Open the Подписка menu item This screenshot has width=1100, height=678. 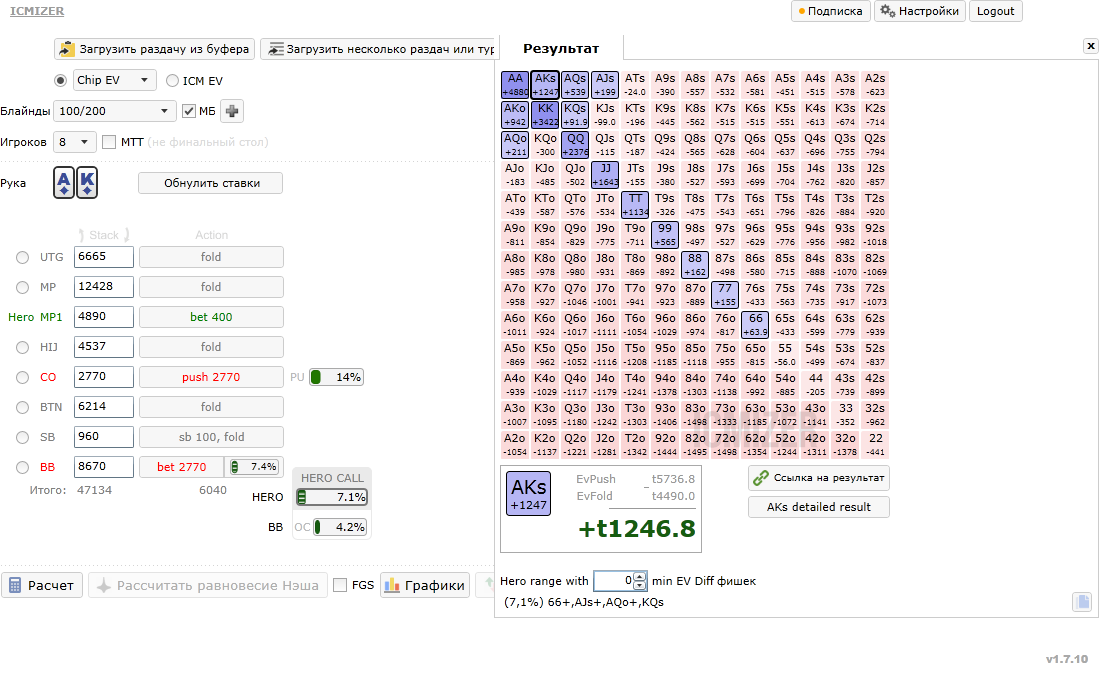point(831,11)
